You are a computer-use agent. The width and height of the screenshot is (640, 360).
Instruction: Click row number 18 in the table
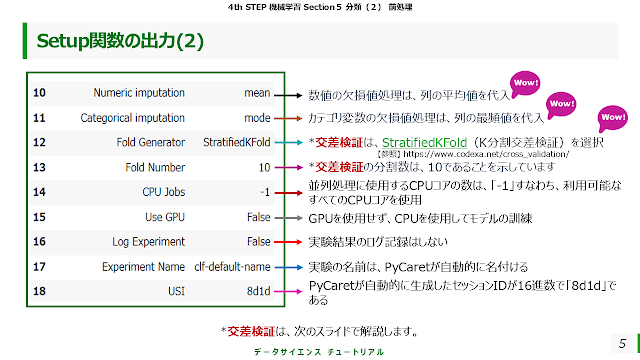pos(39,291)
